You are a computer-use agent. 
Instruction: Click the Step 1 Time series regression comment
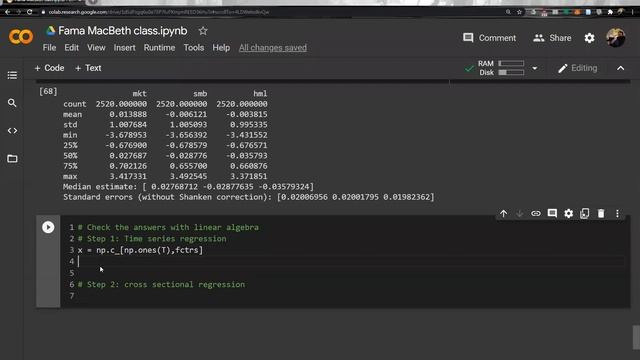point(152,238)
